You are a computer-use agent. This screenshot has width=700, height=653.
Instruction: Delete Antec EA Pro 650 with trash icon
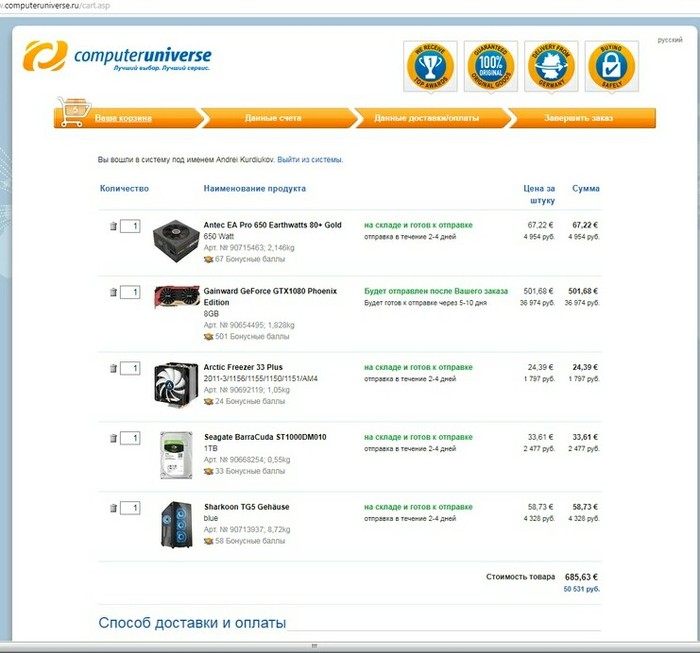pyautogui.click(x=112, y=226)
